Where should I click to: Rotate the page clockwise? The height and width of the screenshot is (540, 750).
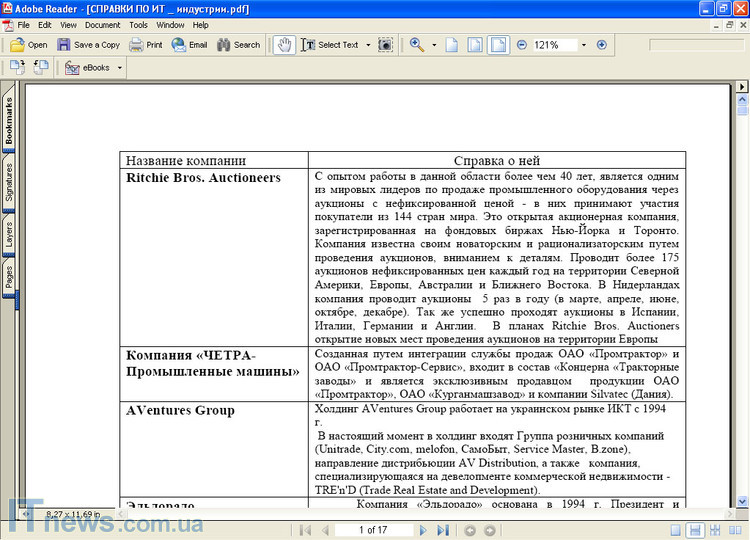coord(17,67)
